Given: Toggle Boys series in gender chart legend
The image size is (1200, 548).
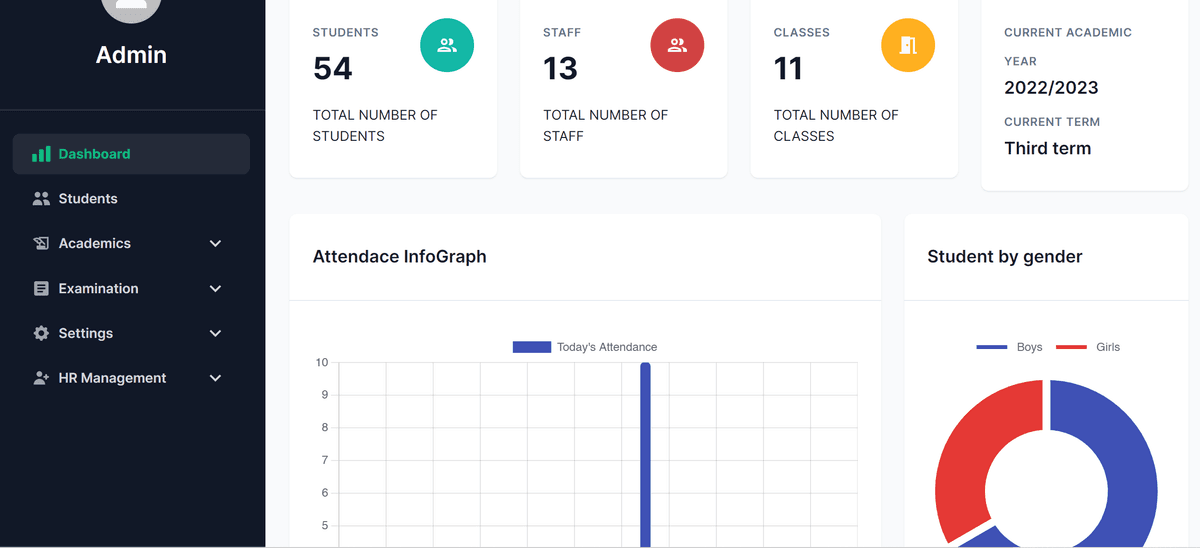Looking at the screenshot, I should [1009, 347].
